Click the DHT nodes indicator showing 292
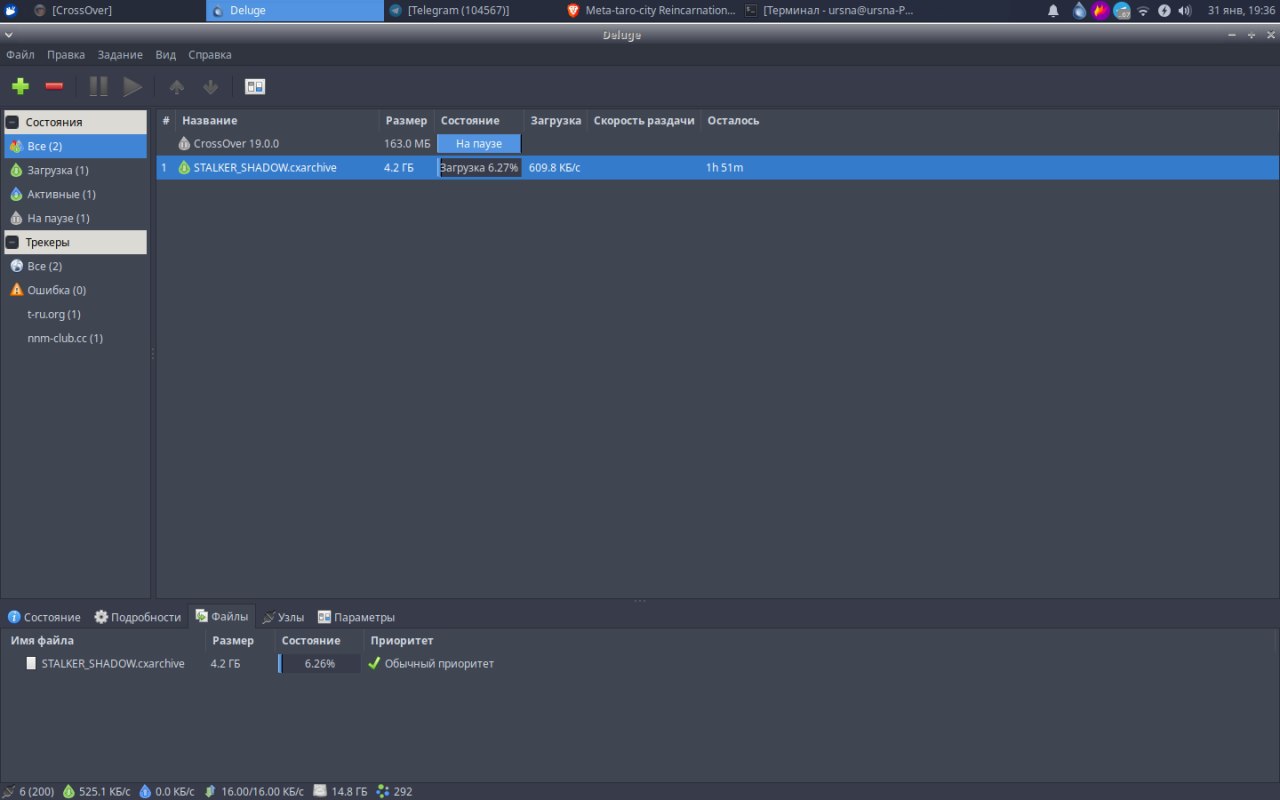 coord(394,791)
